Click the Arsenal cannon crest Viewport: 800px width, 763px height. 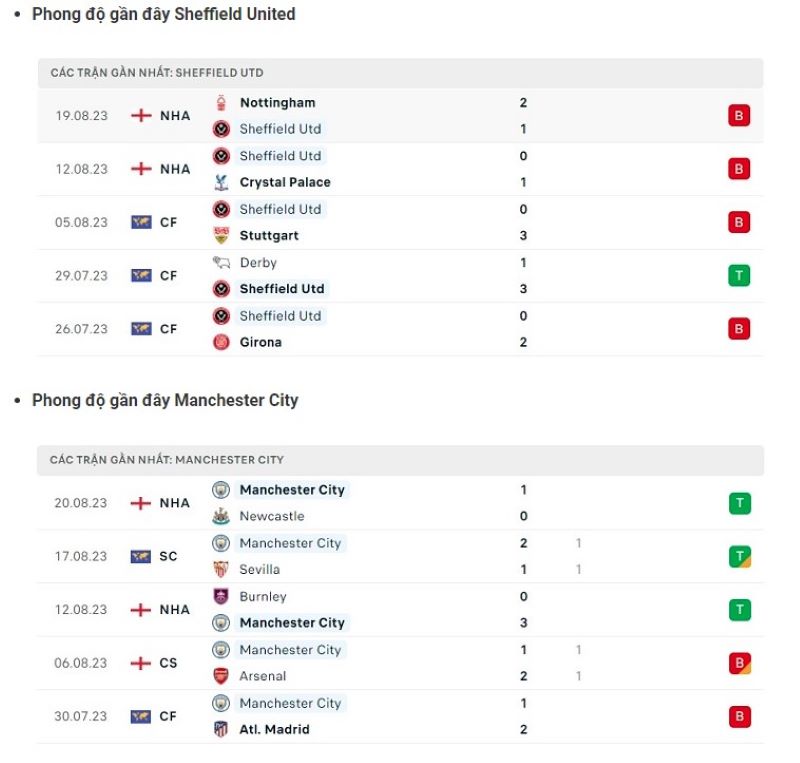click(221, 676)
